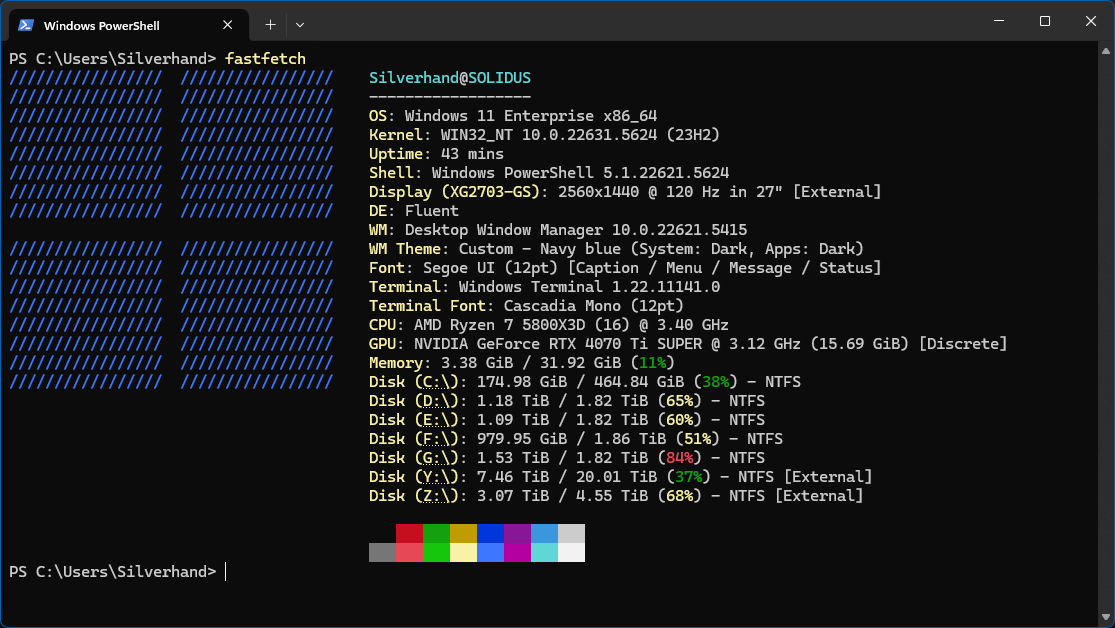The image size is (1115, 628).
Task: Click the PowerShell icon in the tab
Action: (x=26, y=25)
